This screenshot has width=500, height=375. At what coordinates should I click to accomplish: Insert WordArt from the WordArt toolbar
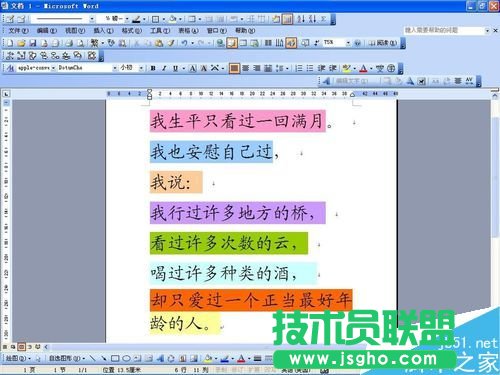click(x=326, y=81)
